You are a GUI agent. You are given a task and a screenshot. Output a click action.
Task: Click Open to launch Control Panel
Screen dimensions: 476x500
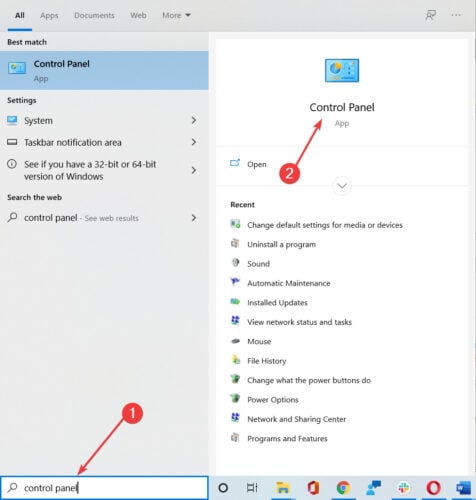[257, 164]
